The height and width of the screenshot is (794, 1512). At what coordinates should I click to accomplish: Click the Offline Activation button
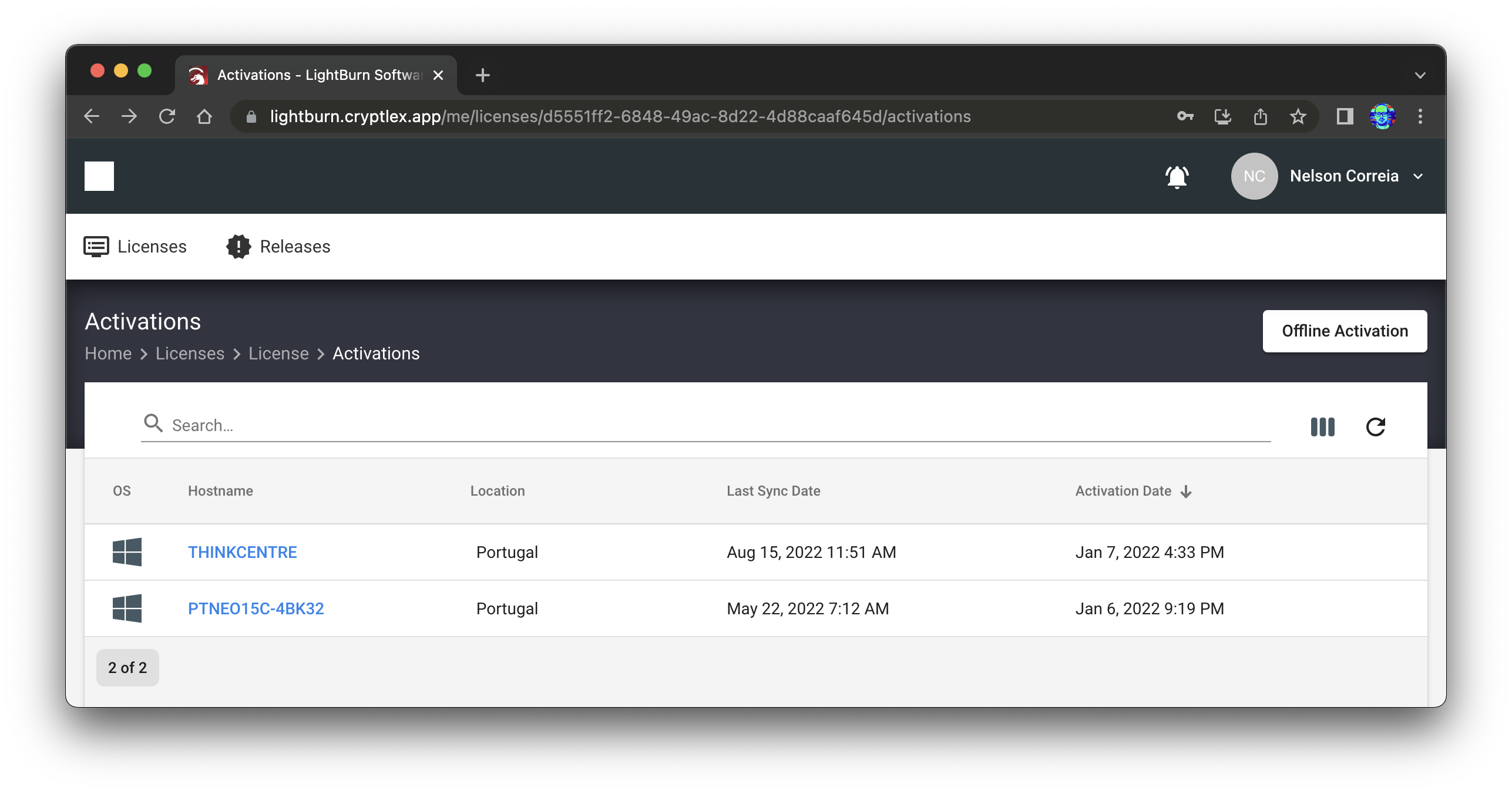click(x=1345, y=331)
